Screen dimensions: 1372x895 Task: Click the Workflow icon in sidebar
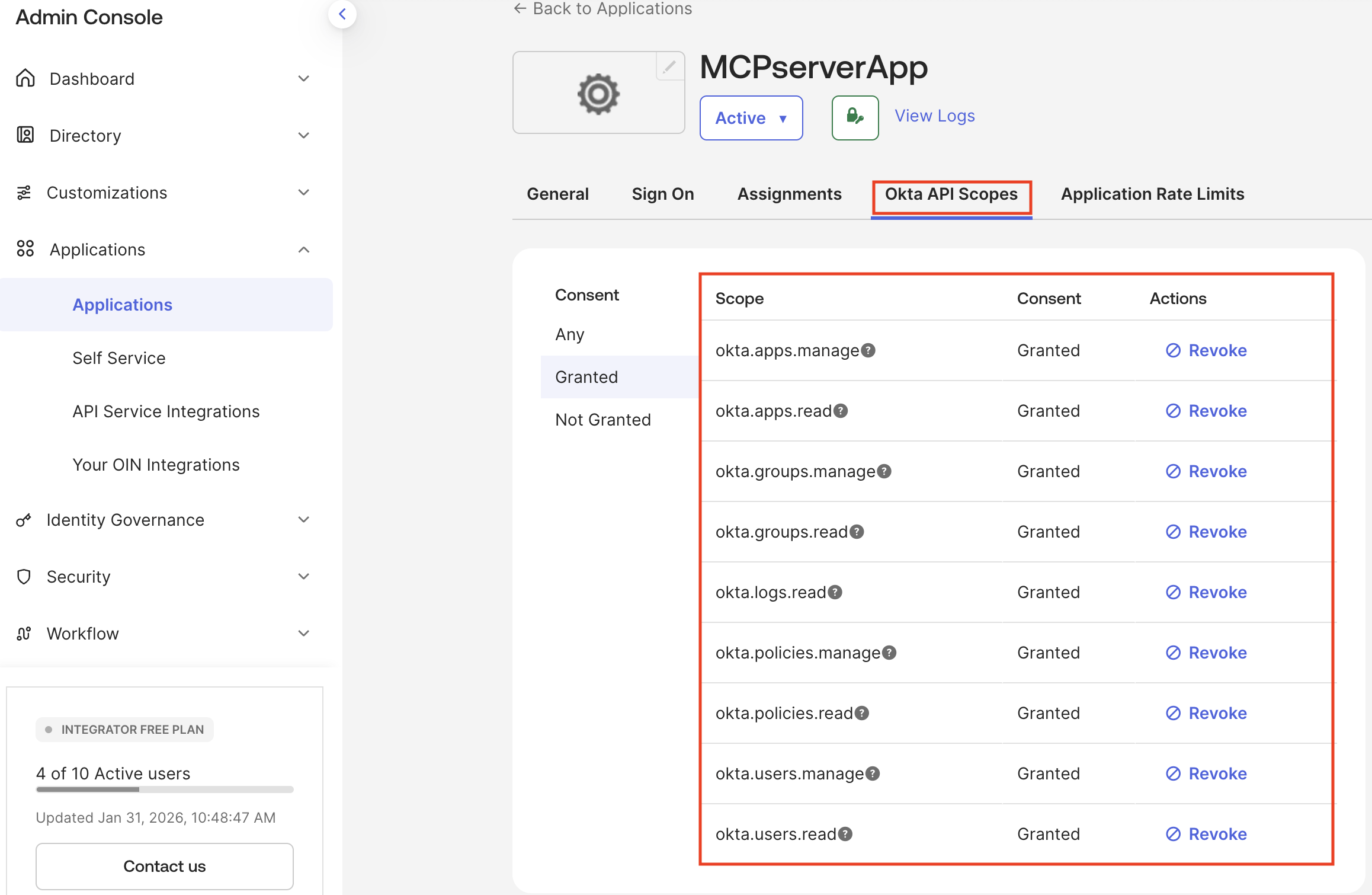pyautogui.click(x=23, y=633)
